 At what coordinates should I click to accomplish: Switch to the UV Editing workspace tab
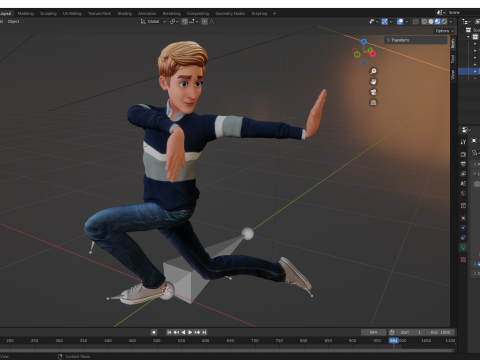click(72, 13)
